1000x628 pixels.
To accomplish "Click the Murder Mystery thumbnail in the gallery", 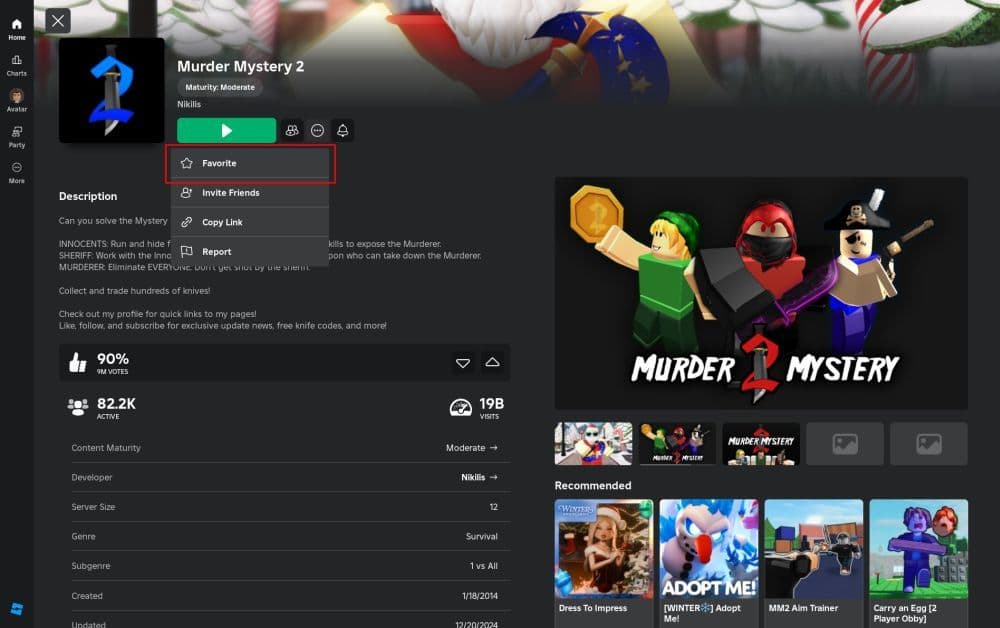I will (761, 442).
